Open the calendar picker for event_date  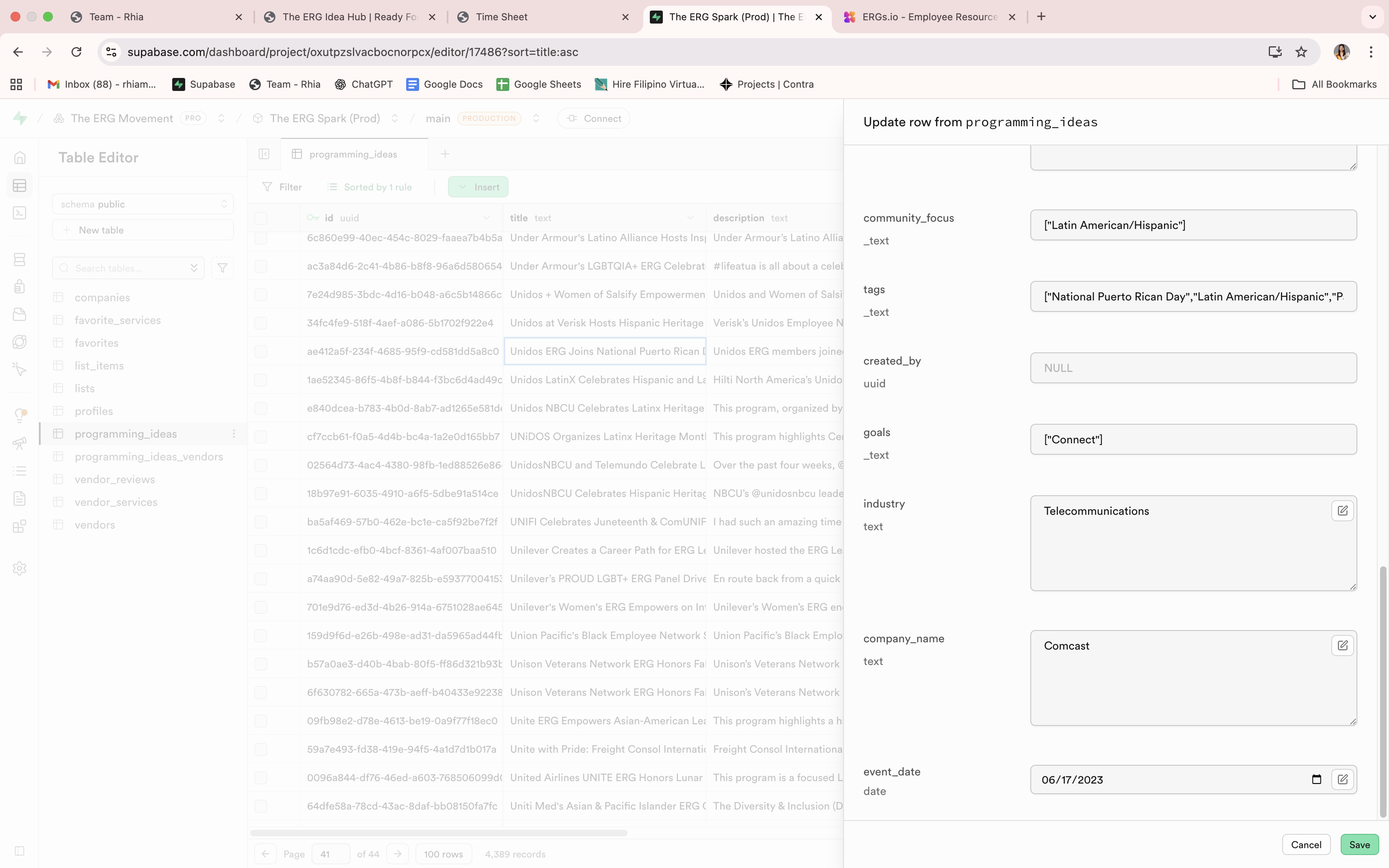1316,779
